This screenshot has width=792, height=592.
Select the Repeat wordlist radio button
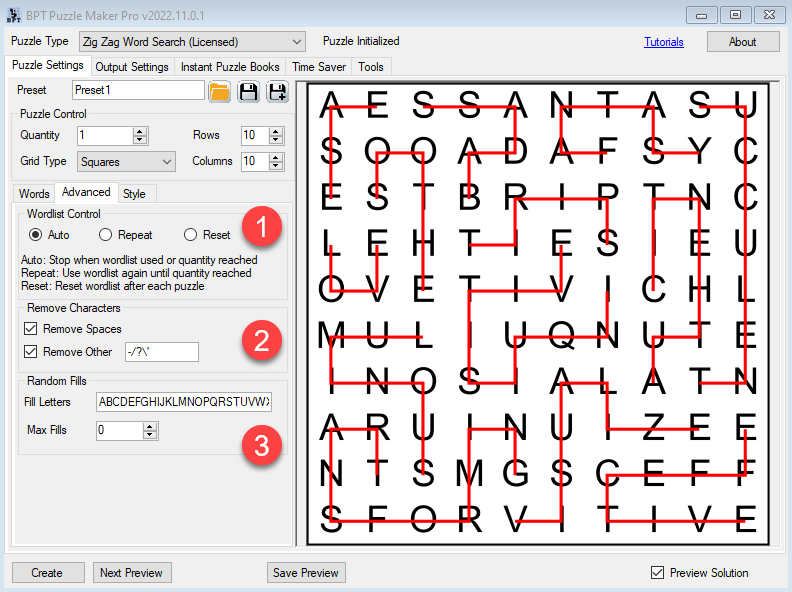pyautogui.click(x=106, y=235)
